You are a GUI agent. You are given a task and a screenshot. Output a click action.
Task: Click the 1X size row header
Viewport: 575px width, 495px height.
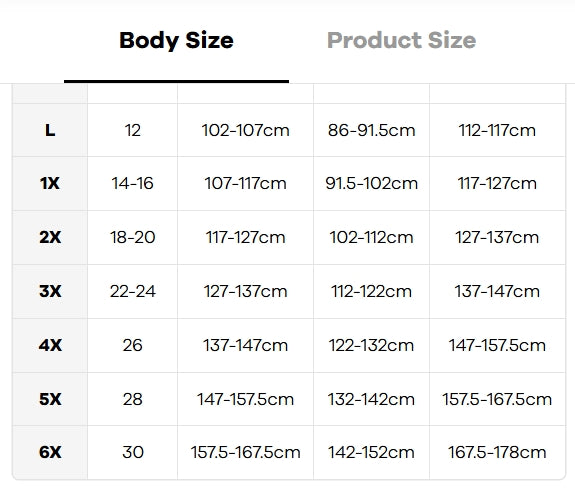pos(50,184)
